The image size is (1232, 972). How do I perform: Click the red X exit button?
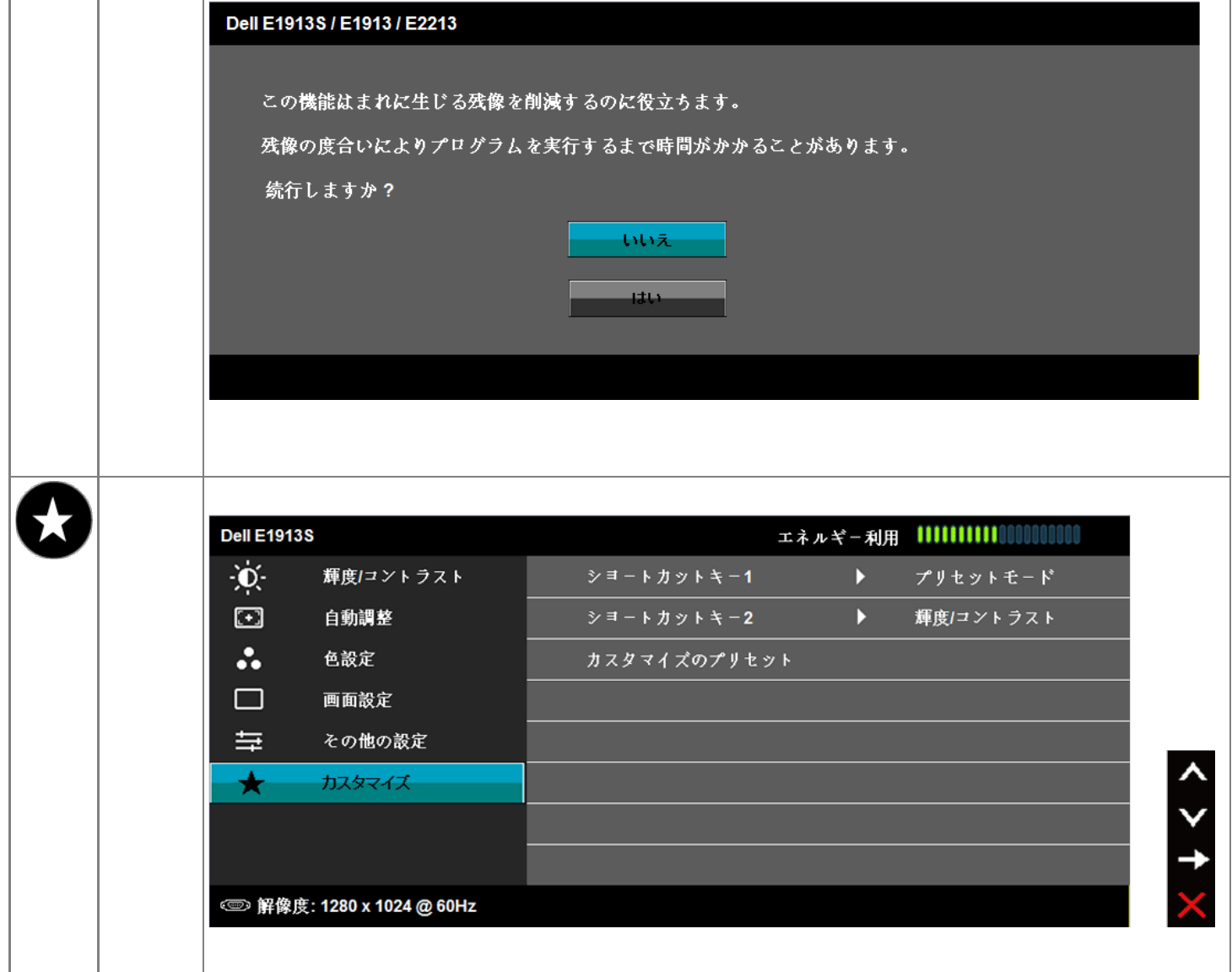tap(1191, 904)
